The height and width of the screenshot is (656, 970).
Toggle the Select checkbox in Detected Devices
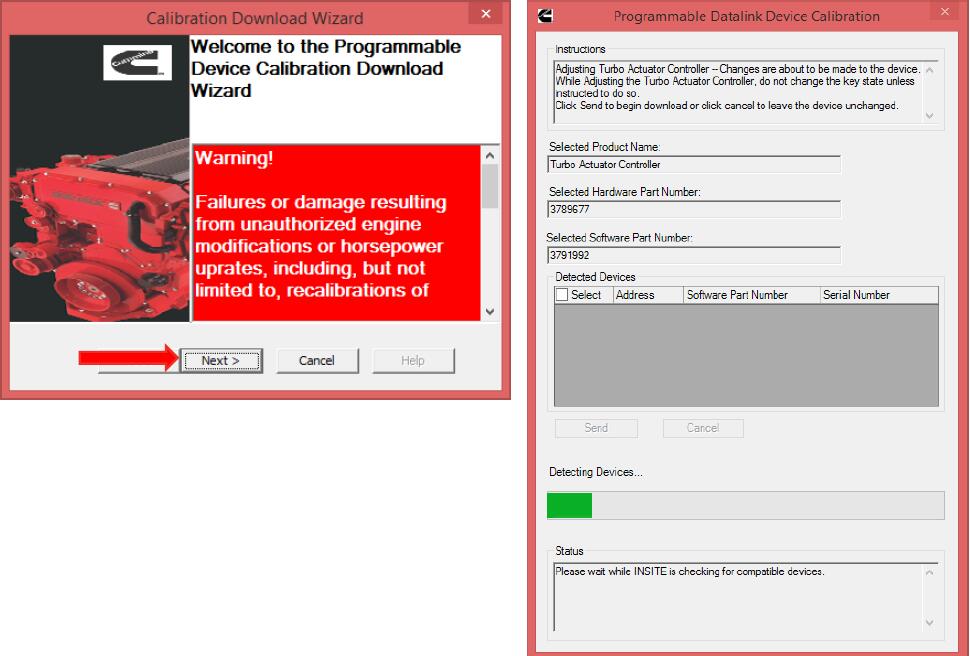pyautogui.click(x=562, y=295)
